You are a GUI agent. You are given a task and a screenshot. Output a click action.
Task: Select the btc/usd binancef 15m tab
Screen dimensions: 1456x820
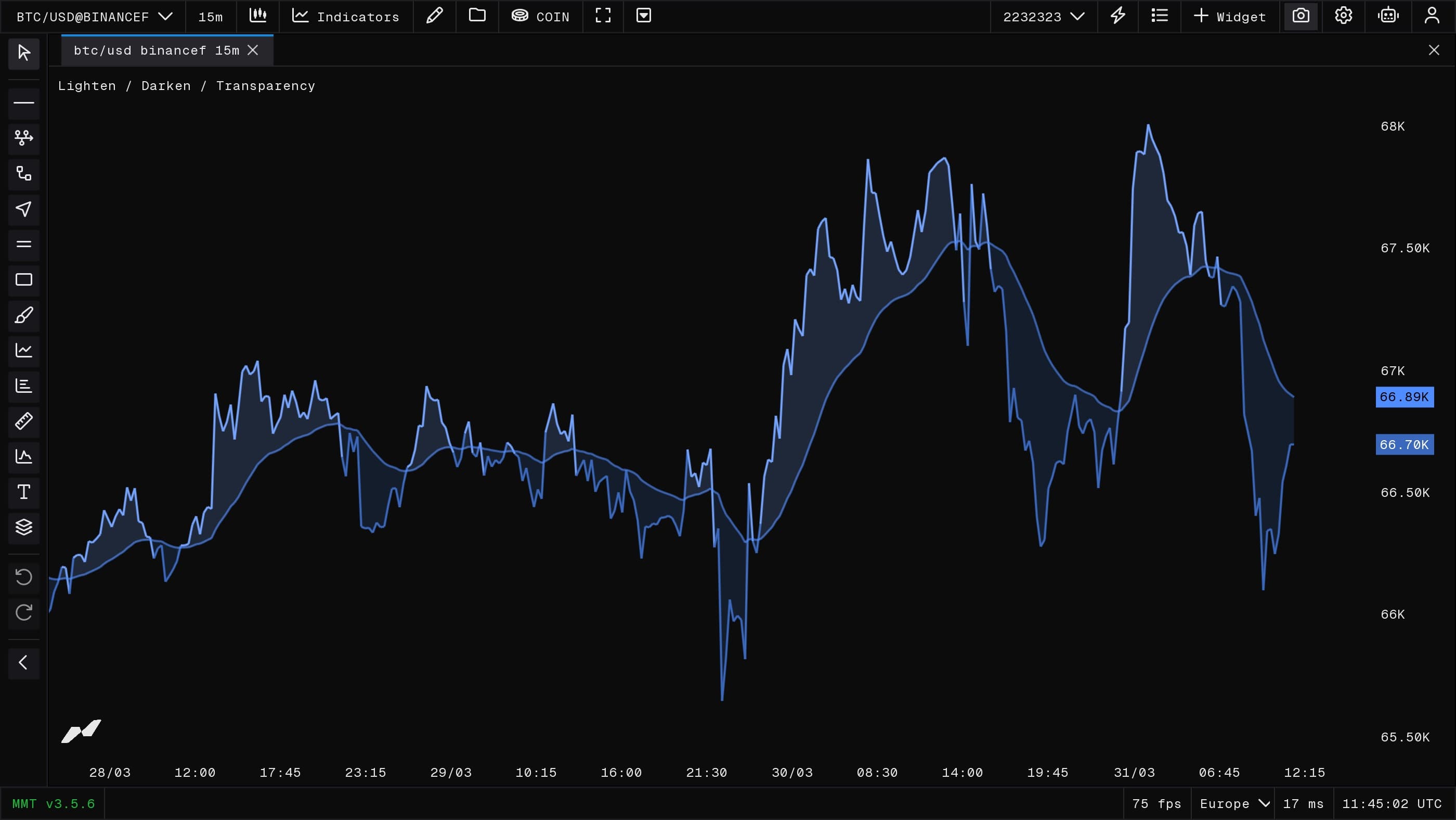(157, 50)
